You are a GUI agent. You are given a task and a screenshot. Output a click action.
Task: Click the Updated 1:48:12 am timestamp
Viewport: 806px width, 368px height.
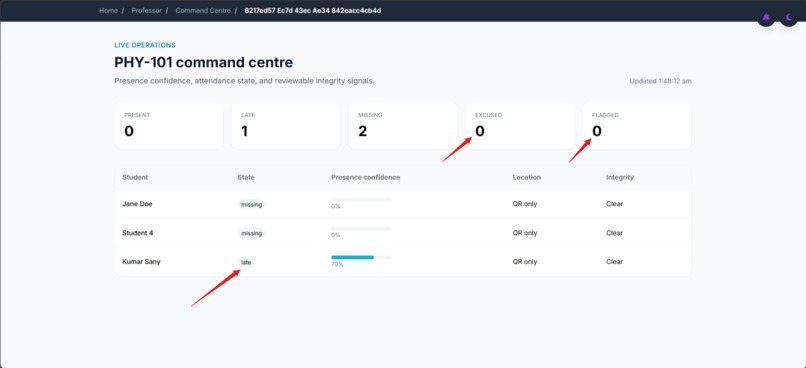coord(661,81)
